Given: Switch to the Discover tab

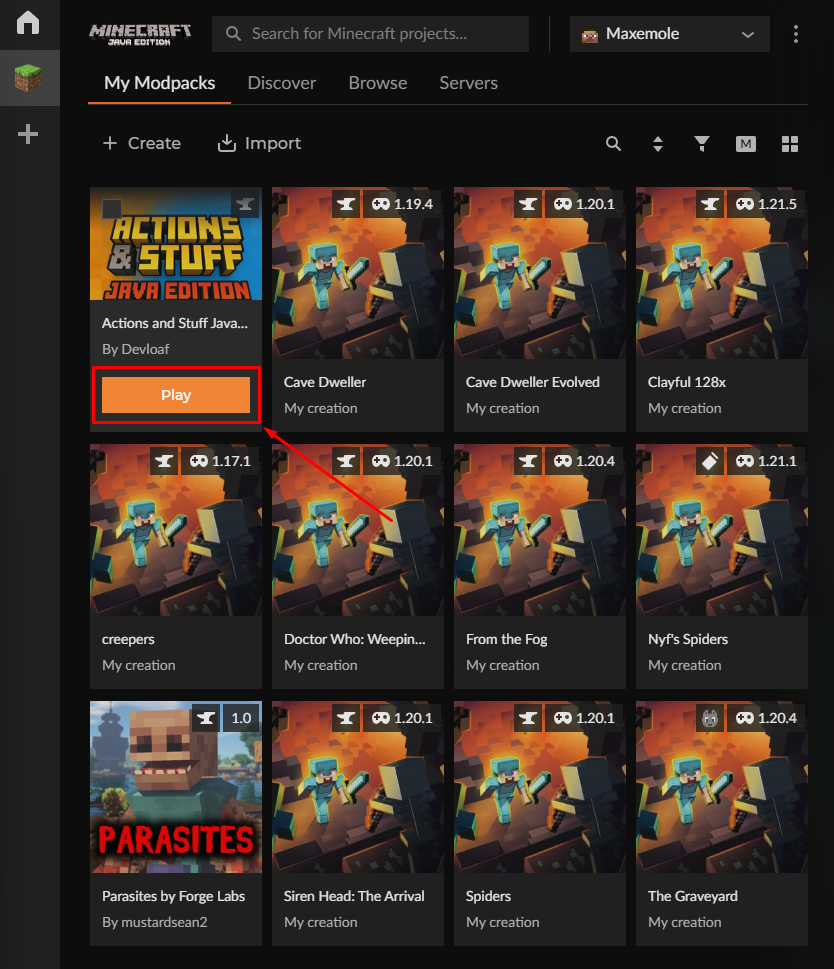Looking at the screenshot, I should click(281, 83).
